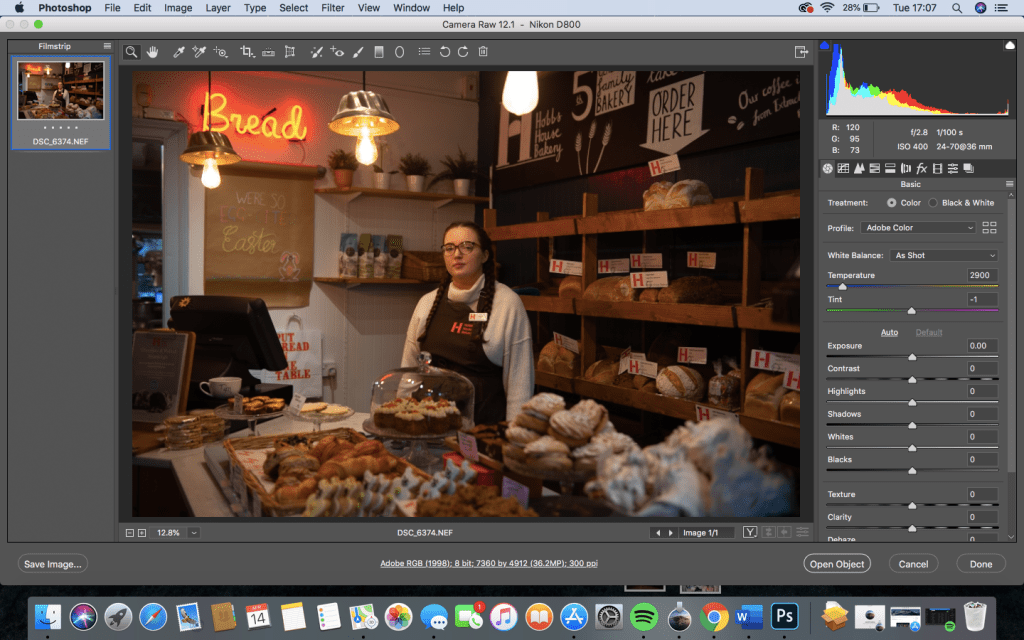This screenshot has height=640, width=1024.
Task: Select the Crop tool
Action: [x=246, y=52]
